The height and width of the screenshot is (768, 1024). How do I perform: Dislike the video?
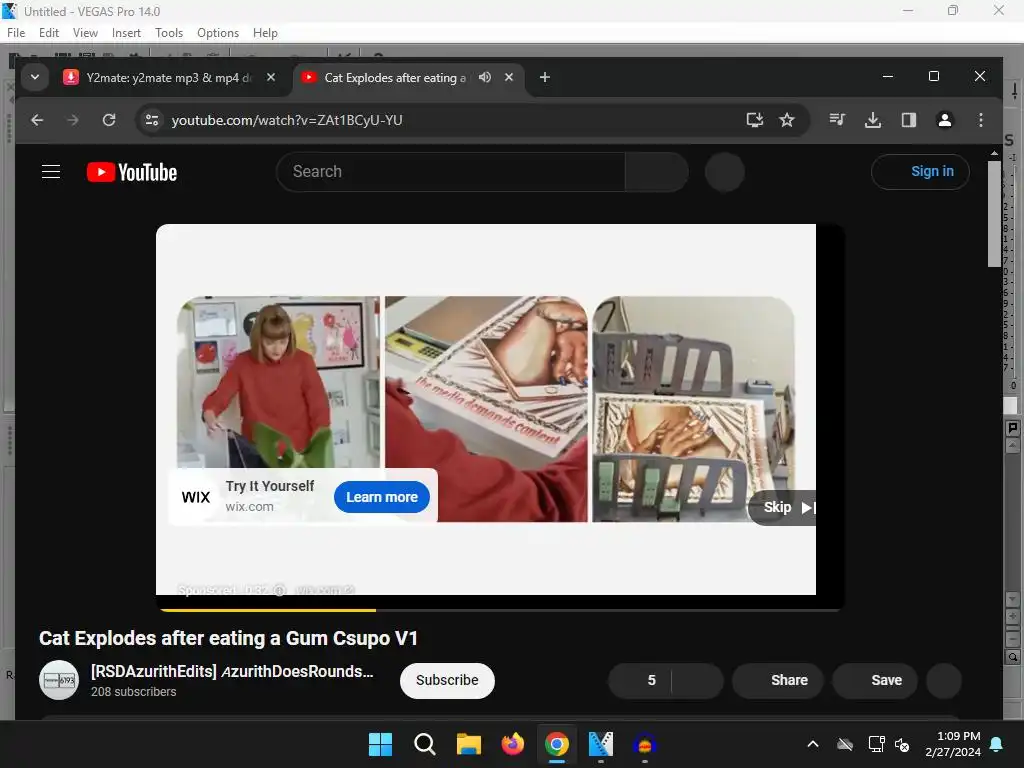click(x=697, y=680)
